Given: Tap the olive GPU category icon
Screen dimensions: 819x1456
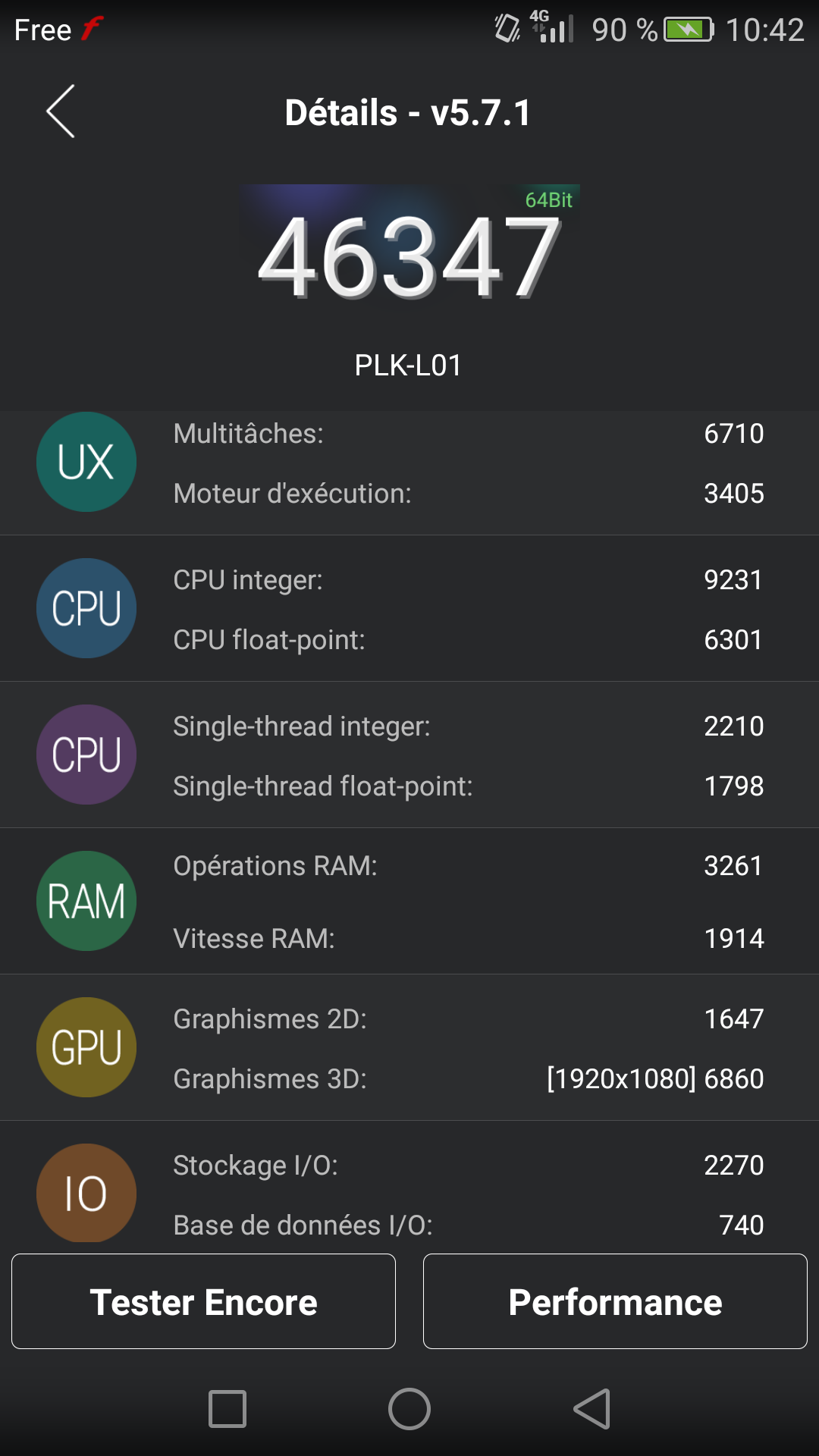Looking at the screenshot, I should point(86,1047).
